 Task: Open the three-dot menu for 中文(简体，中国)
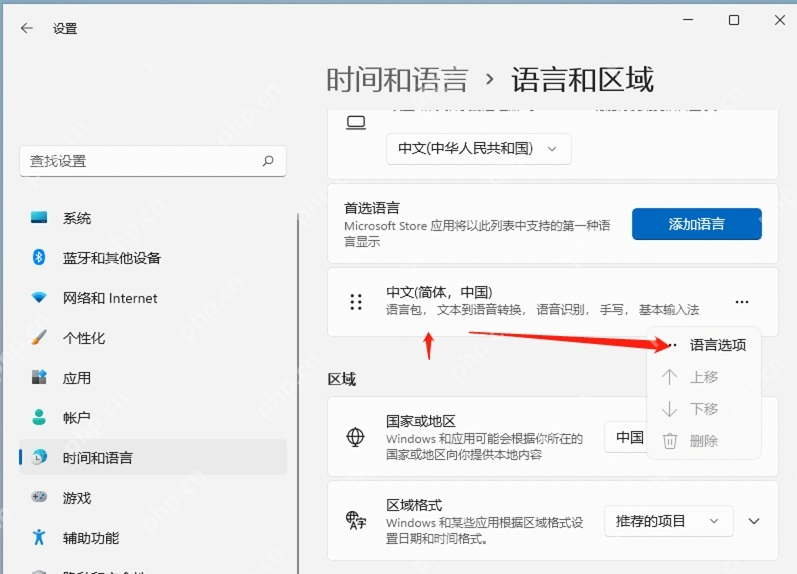tap(742, 302)
